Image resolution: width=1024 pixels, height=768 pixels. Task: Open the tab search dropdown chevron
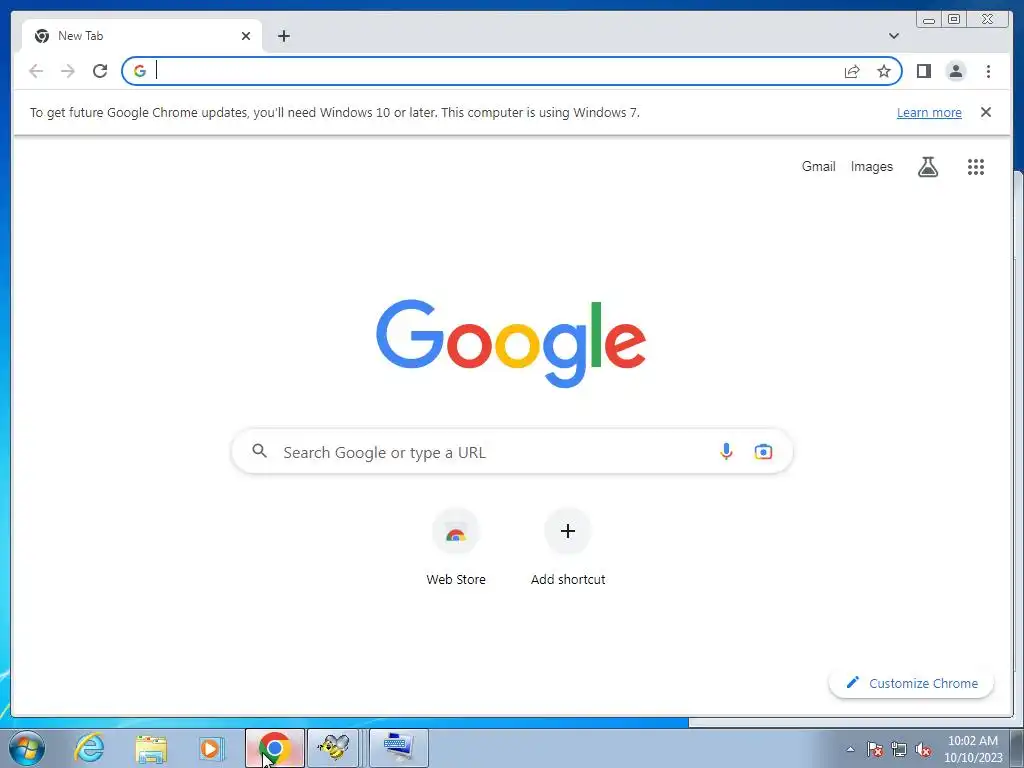coord(894,36)
